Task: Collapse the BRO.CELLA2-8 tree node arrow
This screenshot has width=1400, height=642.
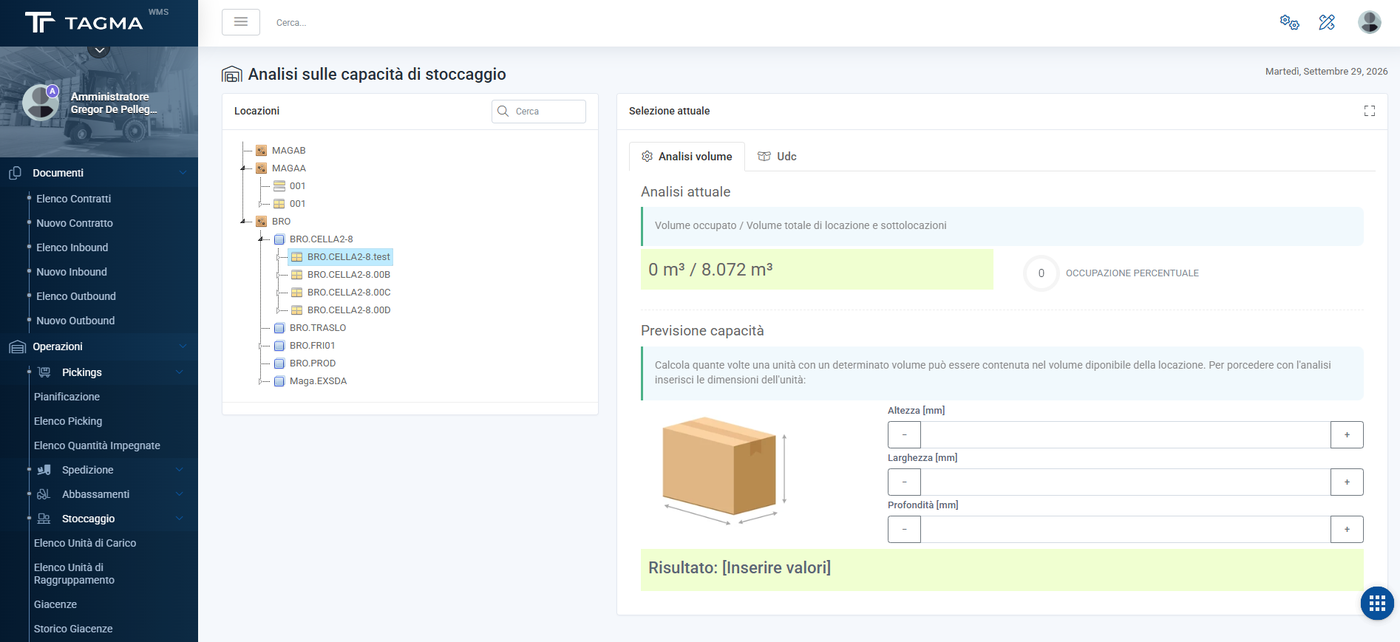Action: tap(261, 240)
